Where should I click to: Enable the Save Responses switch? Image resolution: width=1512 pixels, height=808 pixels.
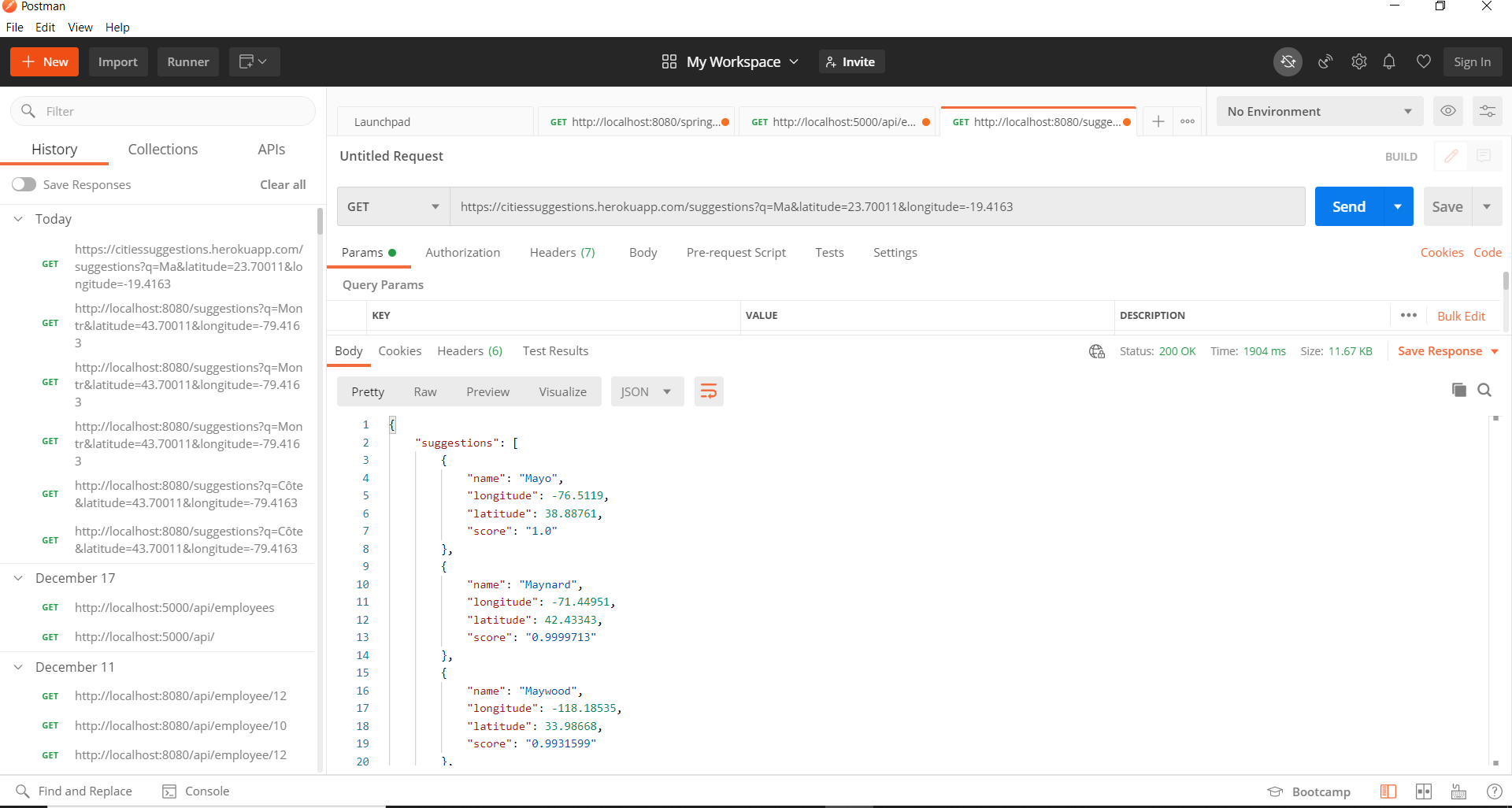tap(24, 183)
